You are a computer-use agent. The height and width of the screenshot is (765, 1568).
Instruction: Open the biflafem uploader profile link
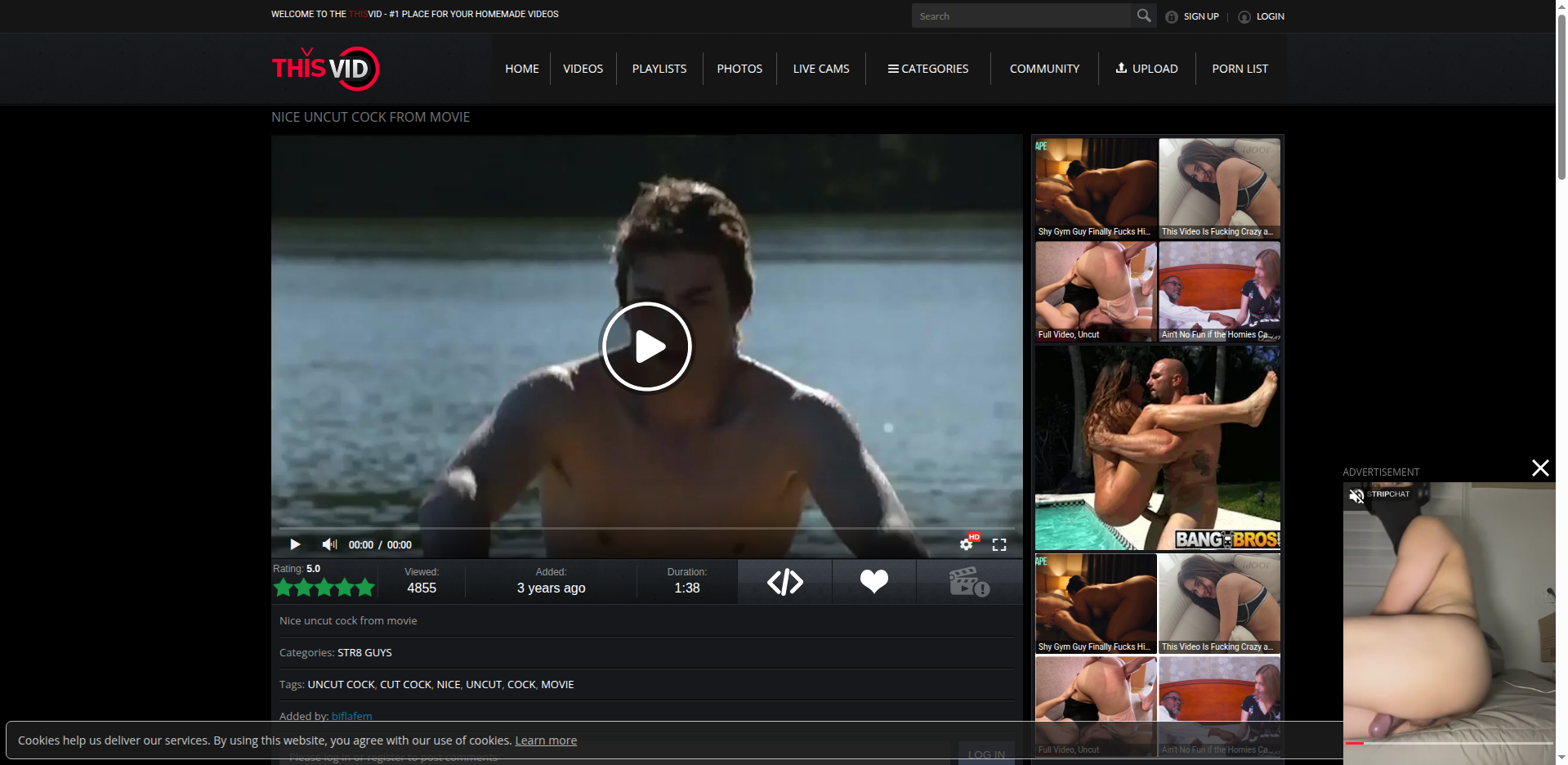(351, 716)
